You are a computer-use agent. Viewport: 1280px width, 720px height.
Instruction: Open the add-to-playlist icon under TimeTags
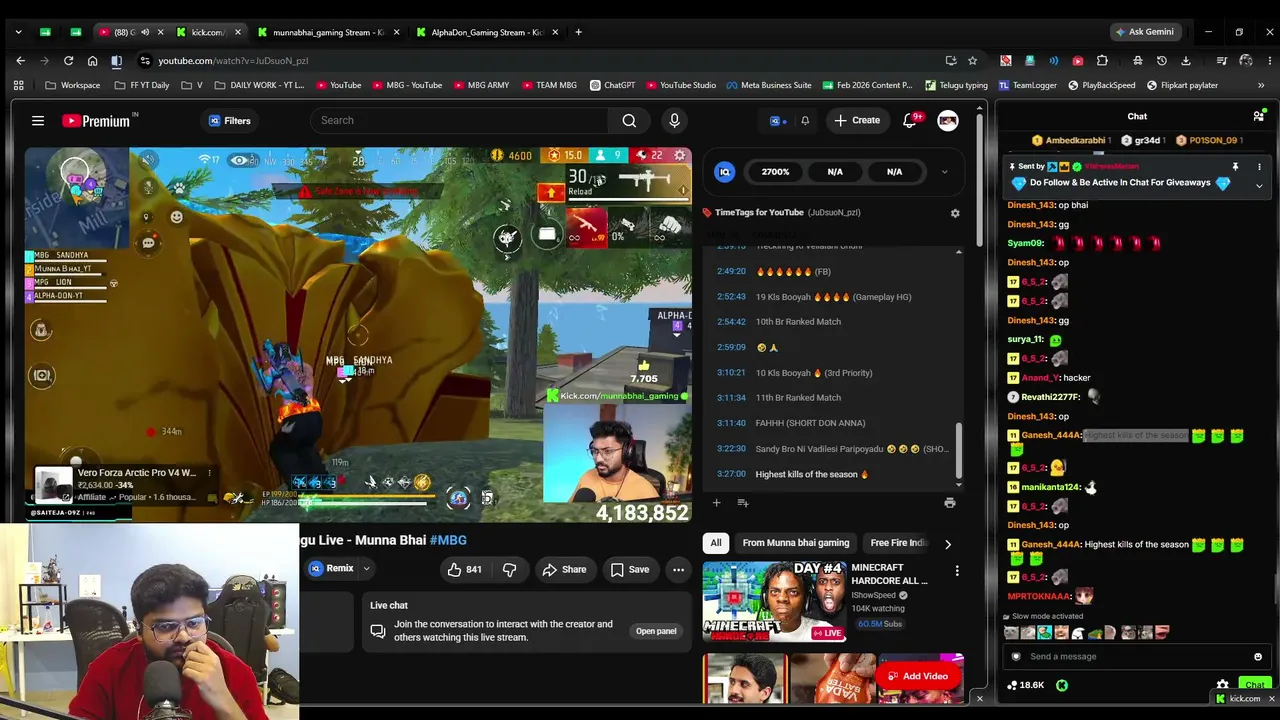pyautogui.click(x=742, y=503)
